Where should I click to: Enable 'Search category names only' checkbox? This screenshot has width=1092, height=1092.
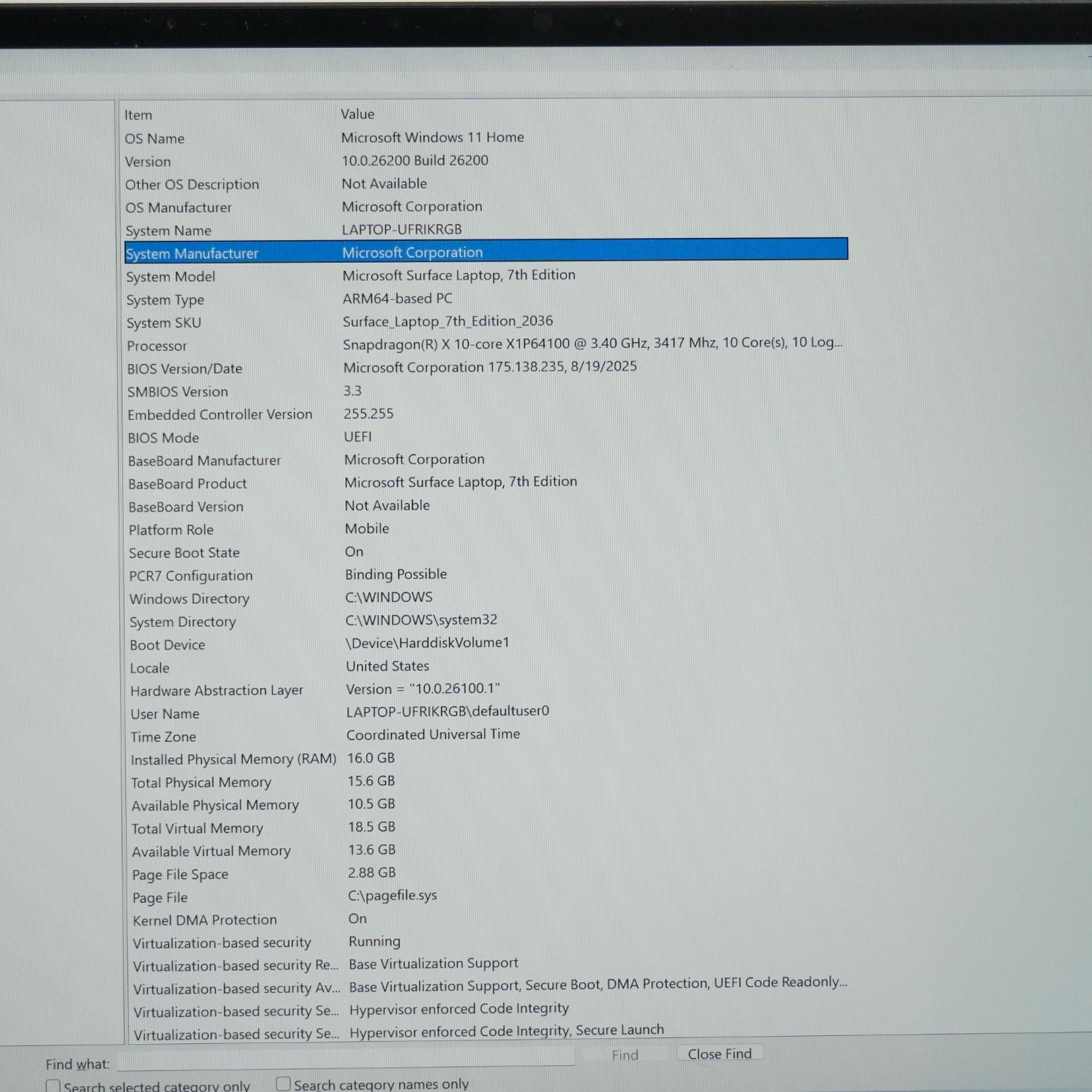point(283,1083)
